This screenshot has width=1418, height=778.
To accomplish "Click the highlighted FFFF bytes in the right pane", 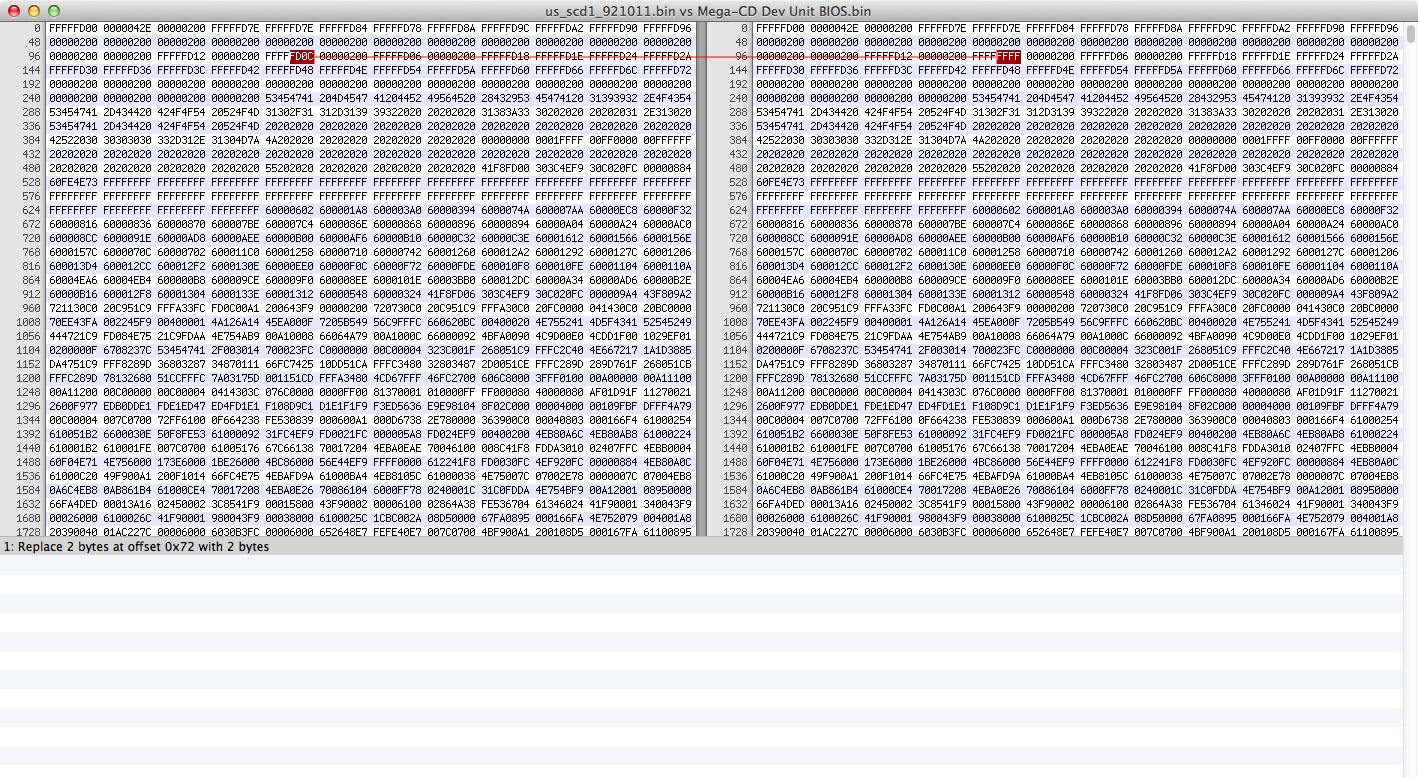I will [x=1008, y=57].
